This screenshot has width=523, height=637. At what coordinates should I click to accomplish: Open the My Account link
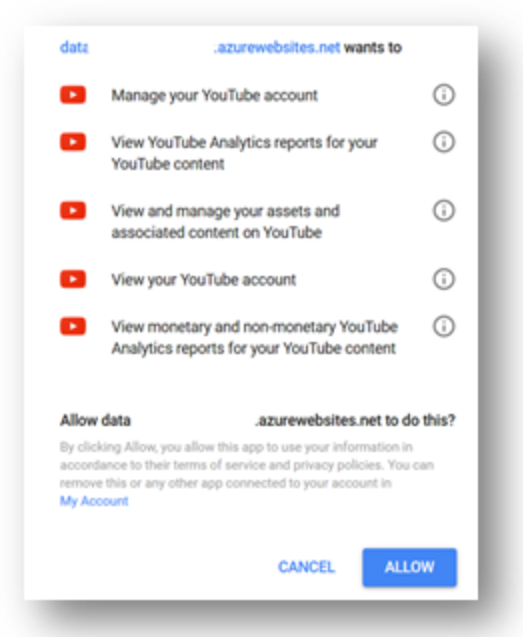click(94, 501)
